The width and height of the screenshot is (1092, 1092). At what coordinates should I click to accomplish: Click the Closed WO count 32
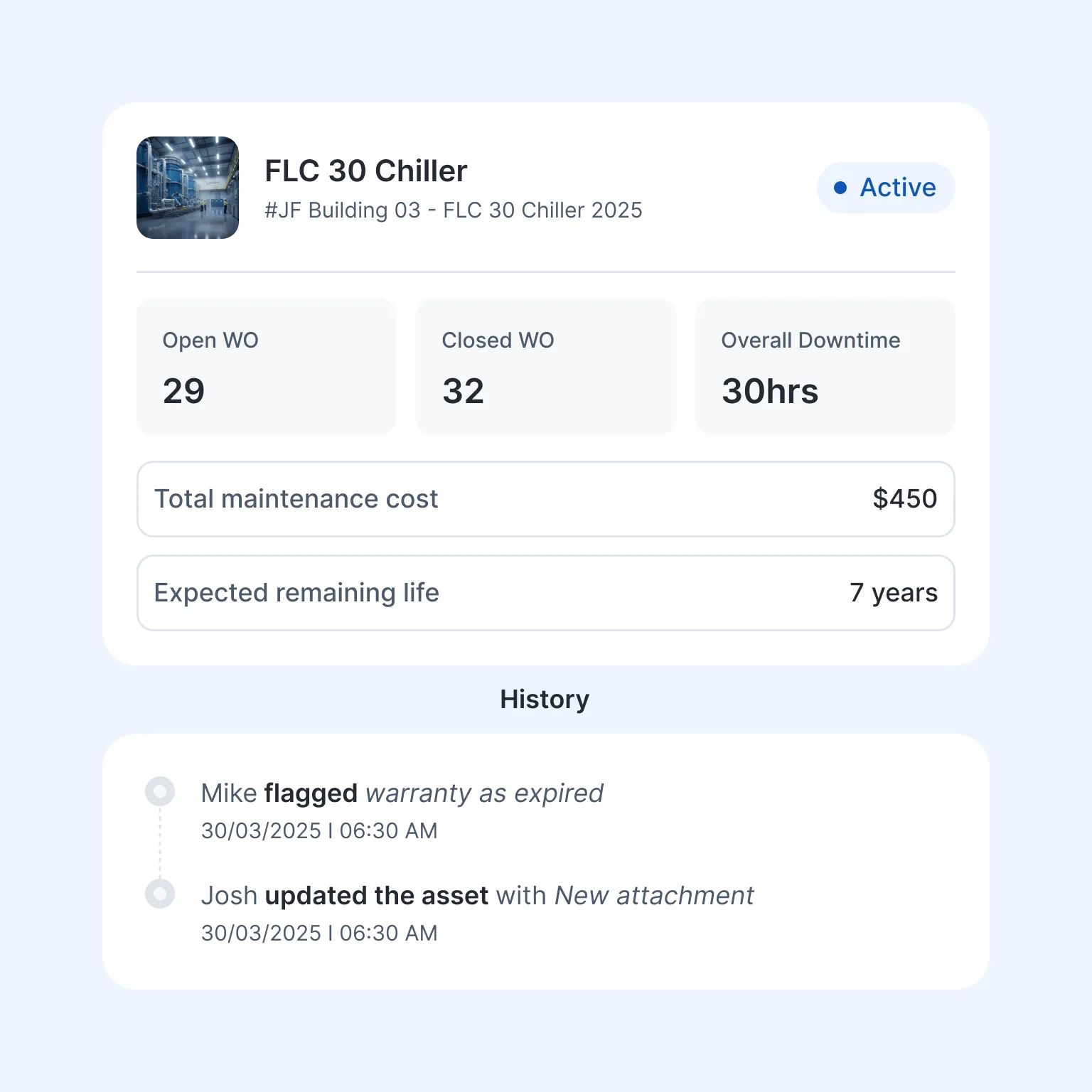(464, 391)
